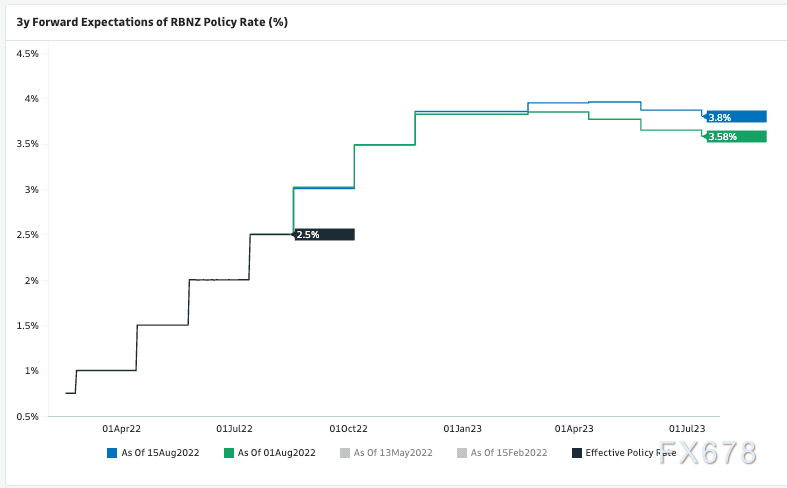Select the dark 2.5% policy rate tag
This screenshot has height=488, width=787.
pyautogui.click(x=323, y=234)
